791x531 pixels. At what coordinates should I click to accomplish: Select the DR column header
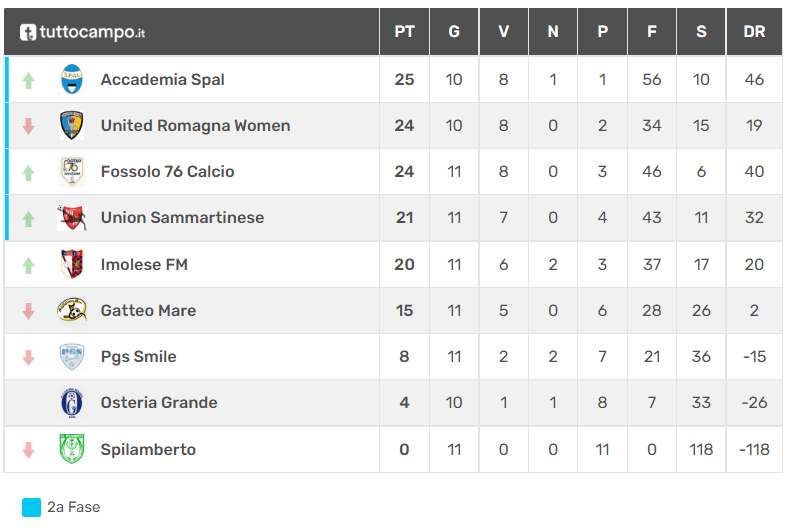point(754,31)
